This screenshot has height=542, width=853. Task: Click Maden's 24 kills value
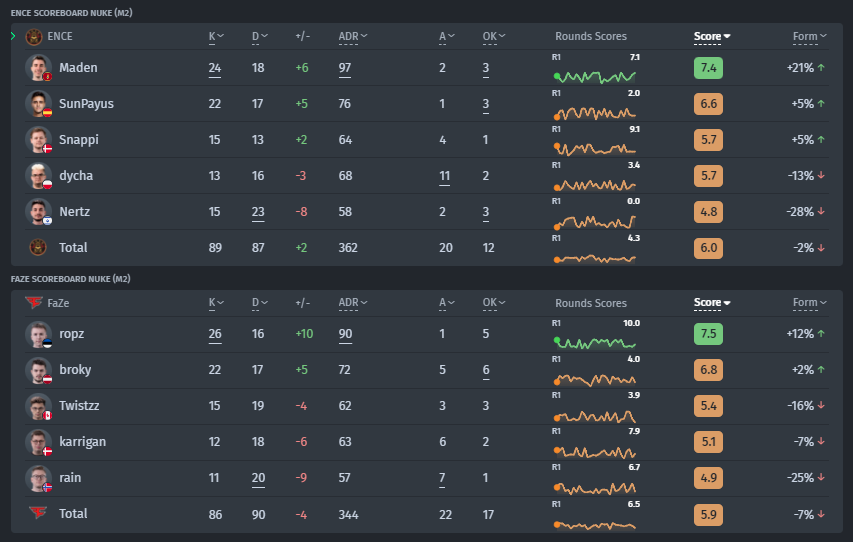click(x=215, y=68)
